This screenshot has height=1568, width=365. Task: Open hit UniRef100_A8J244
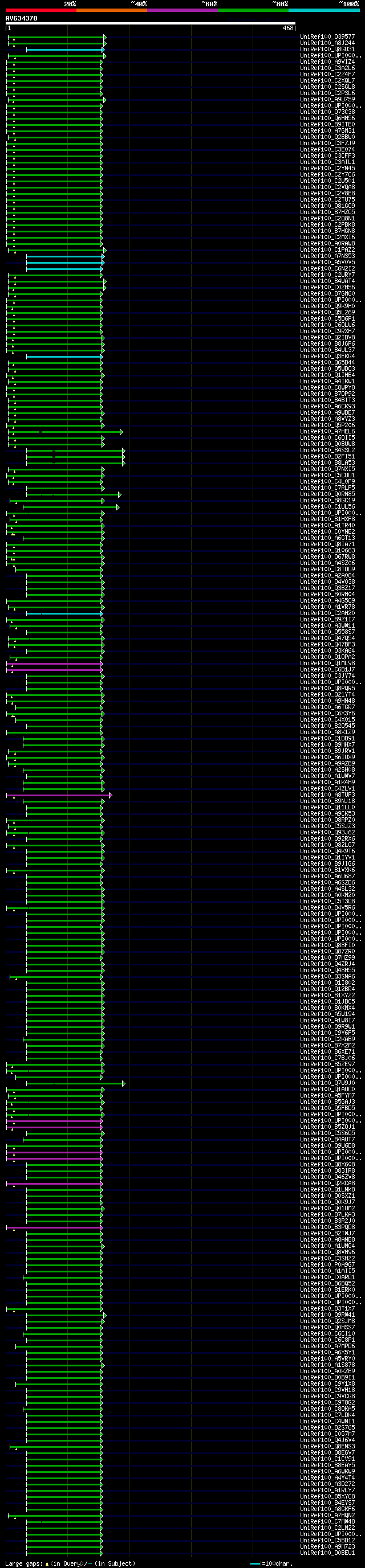(327, 43)
